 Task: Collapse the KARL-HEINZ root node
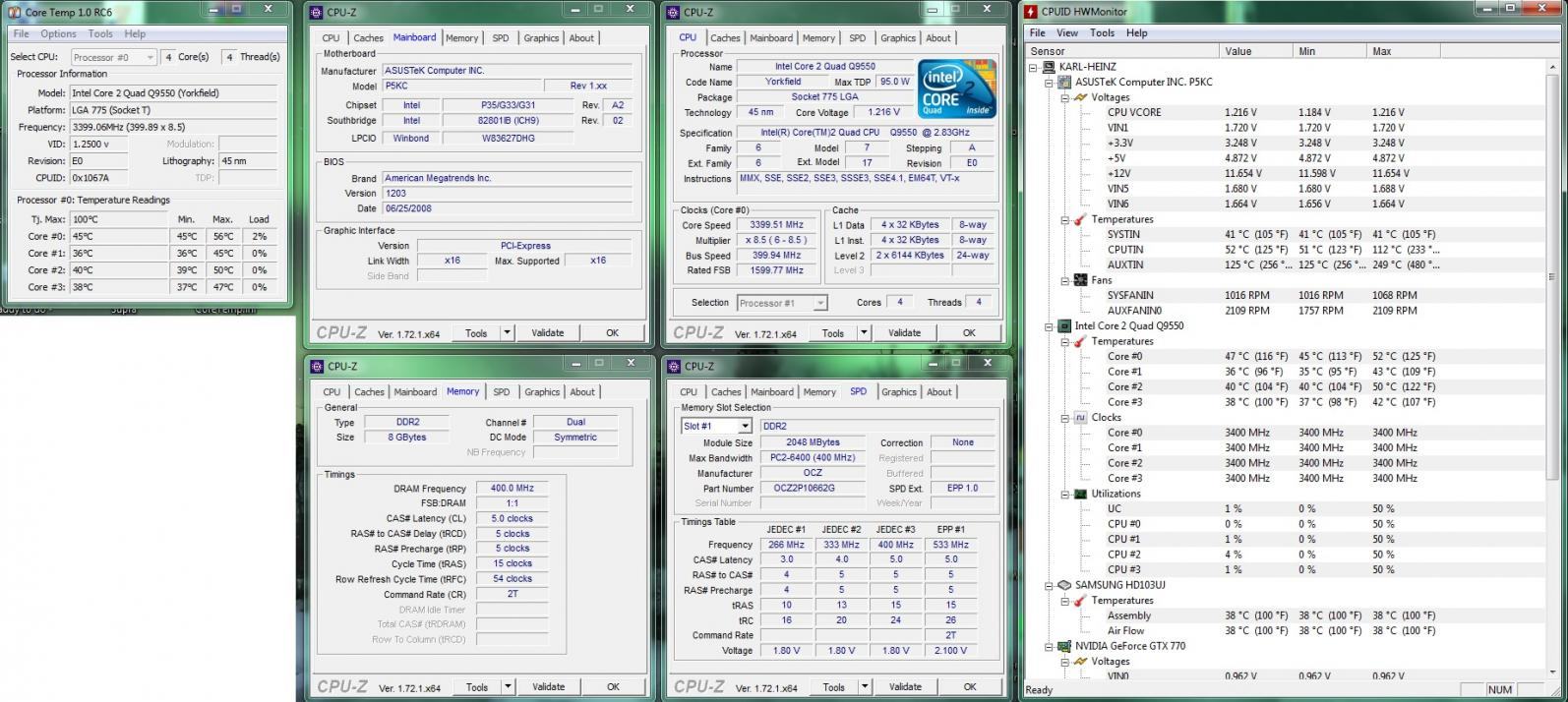tap(1034, 68)
